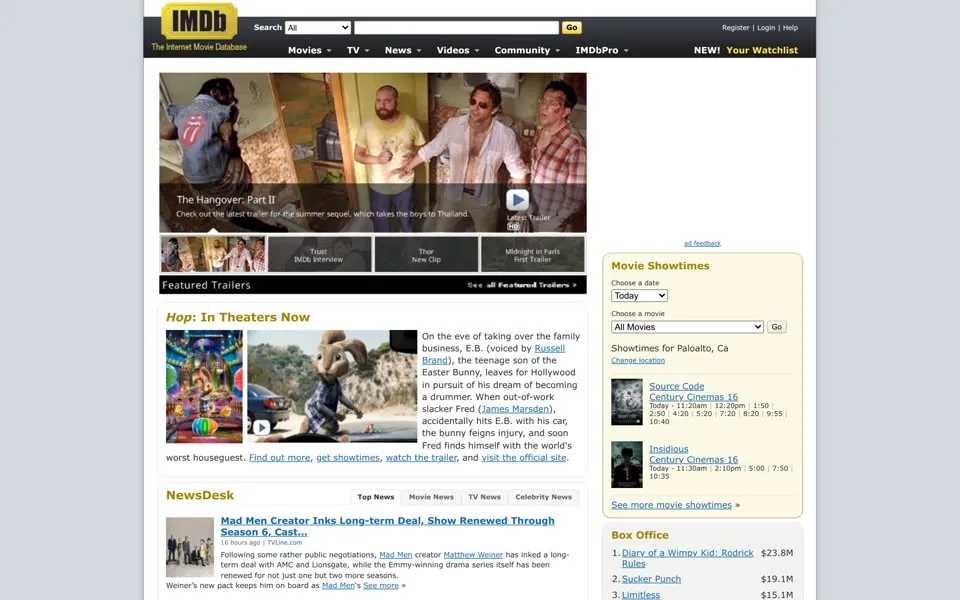Click Find out more about Hop
Screen dimensions: 960x600
coord(279,457)
